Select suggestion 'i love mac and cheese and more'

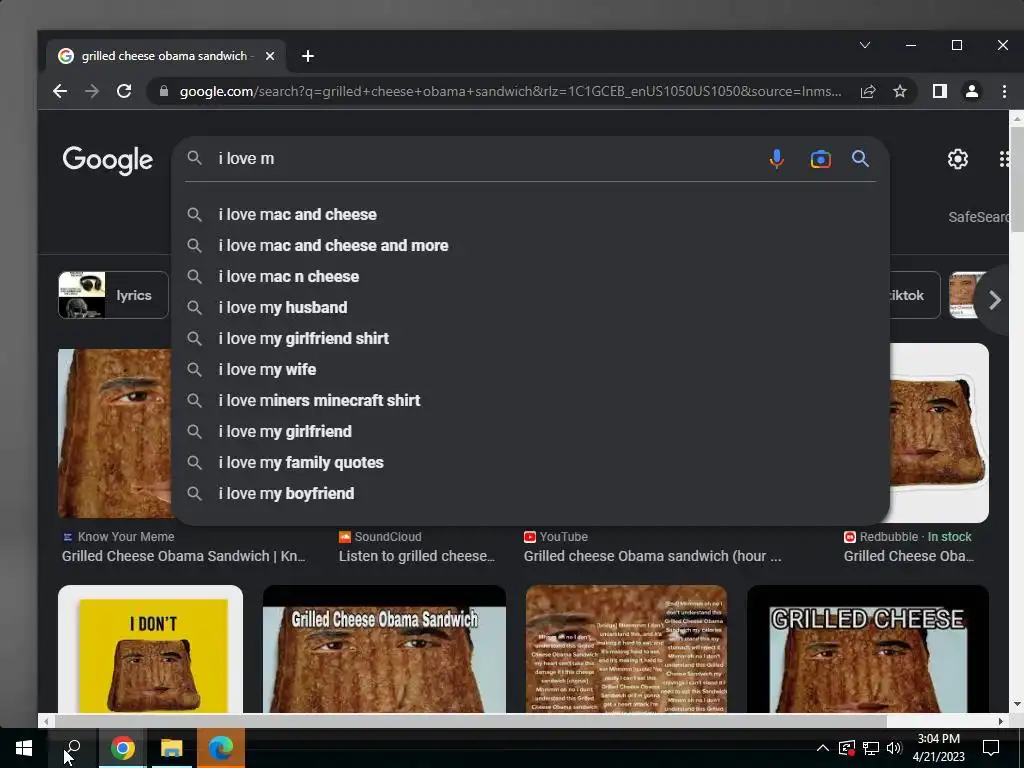tap(530, 246)
